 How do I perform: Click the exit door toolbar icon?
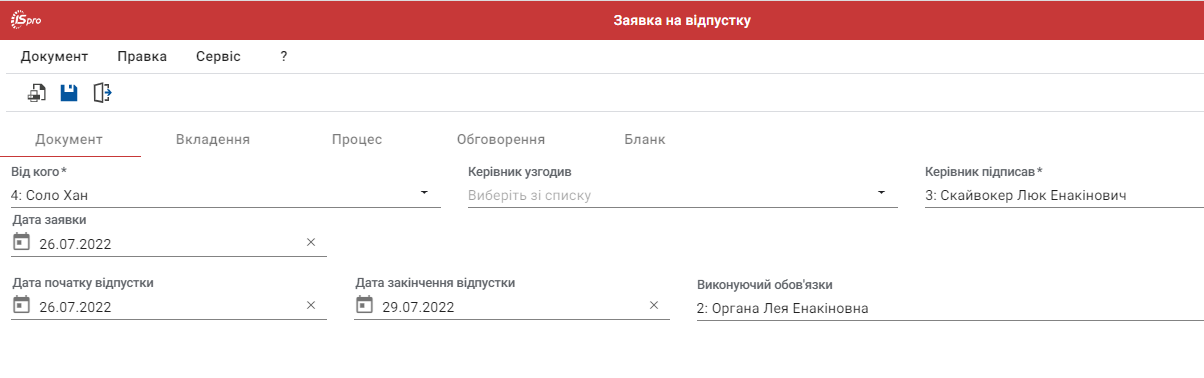click(x=102, y=93)
